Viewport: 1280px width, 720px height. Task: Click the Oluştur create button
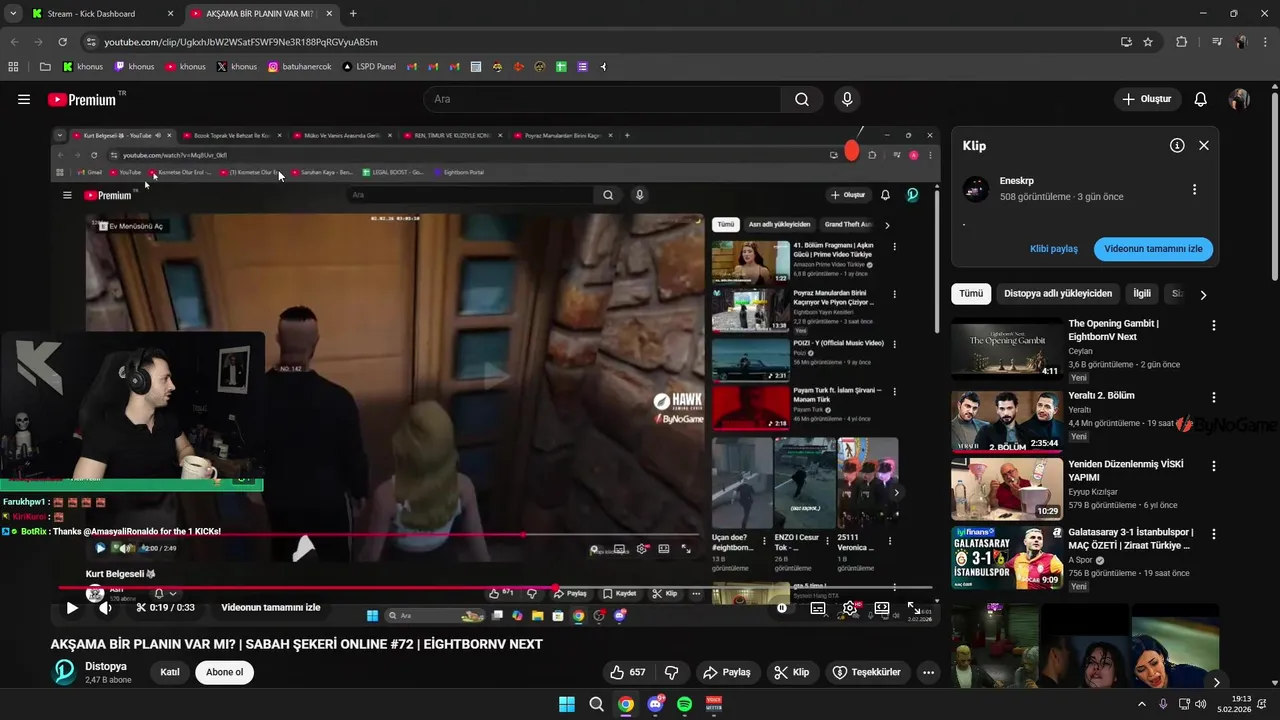[x=1147, y=99]
